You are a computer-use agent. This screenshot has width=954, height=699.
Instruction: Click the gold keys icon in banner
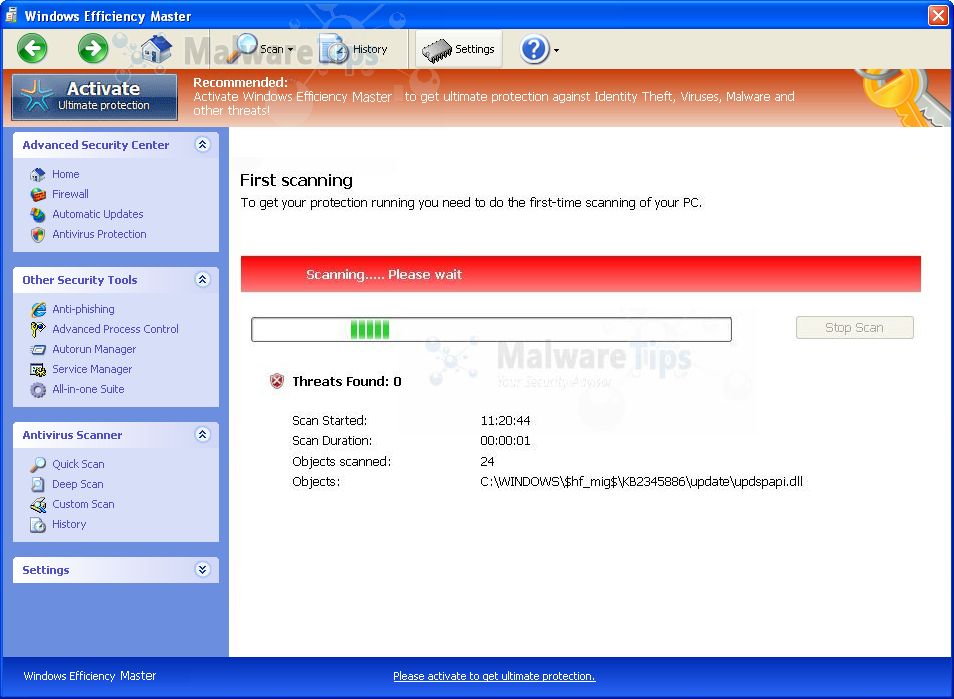(904, 97)
